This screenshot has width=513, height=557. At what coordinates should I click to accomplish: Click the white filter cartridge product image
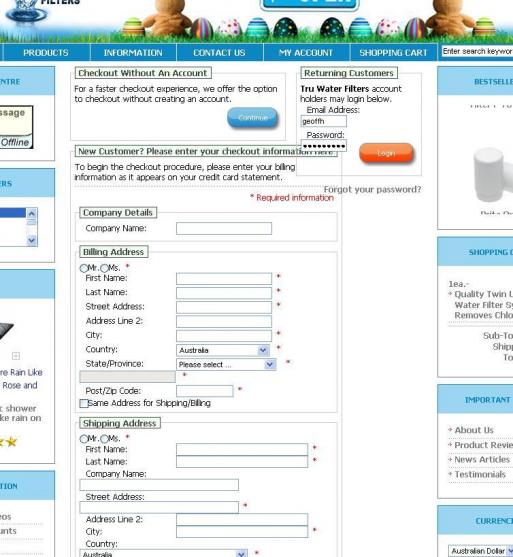click(489, 174)
